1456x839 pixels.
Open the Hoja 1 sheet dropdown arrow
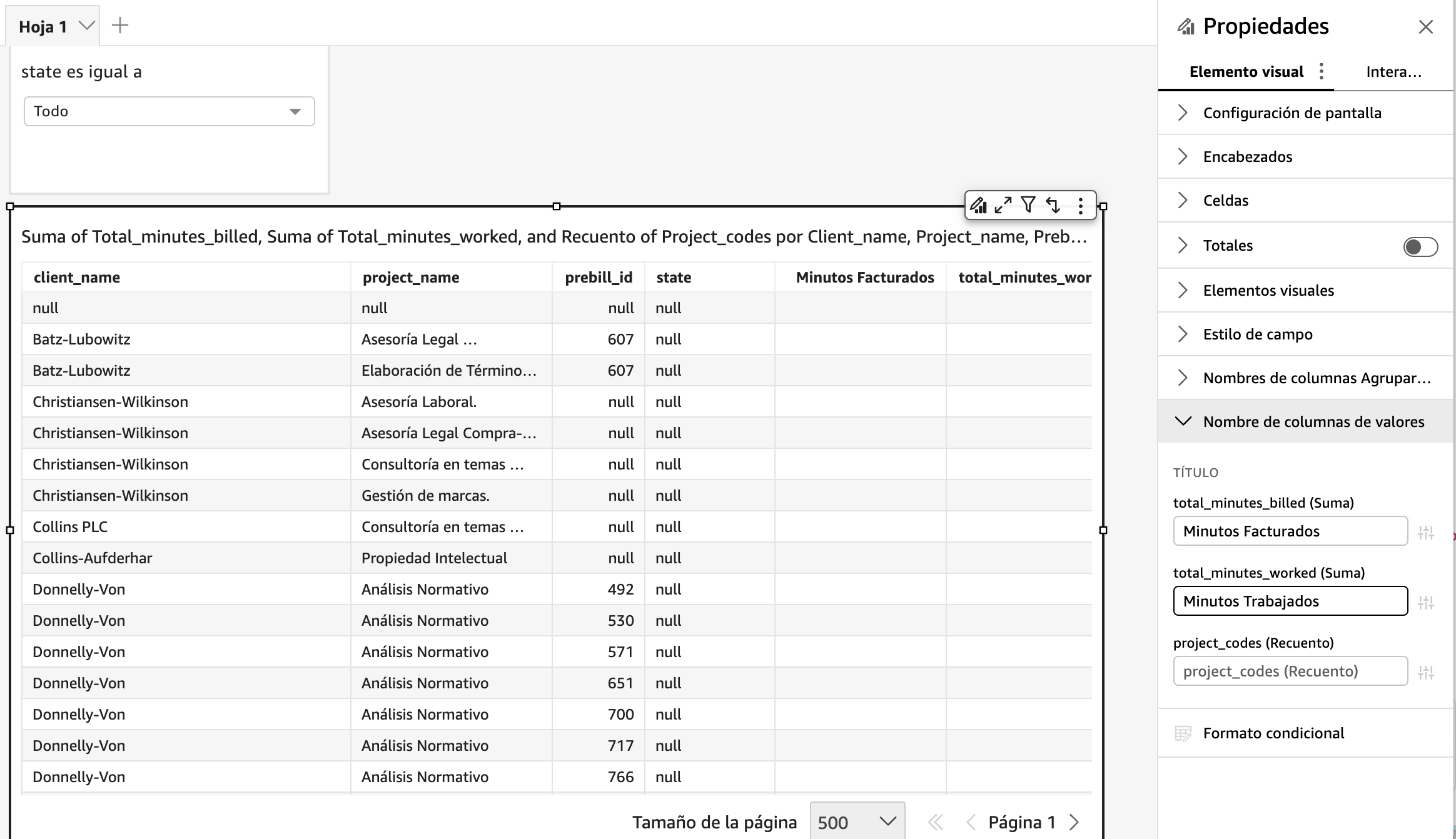pyautogui.click(x=86, y=26)
